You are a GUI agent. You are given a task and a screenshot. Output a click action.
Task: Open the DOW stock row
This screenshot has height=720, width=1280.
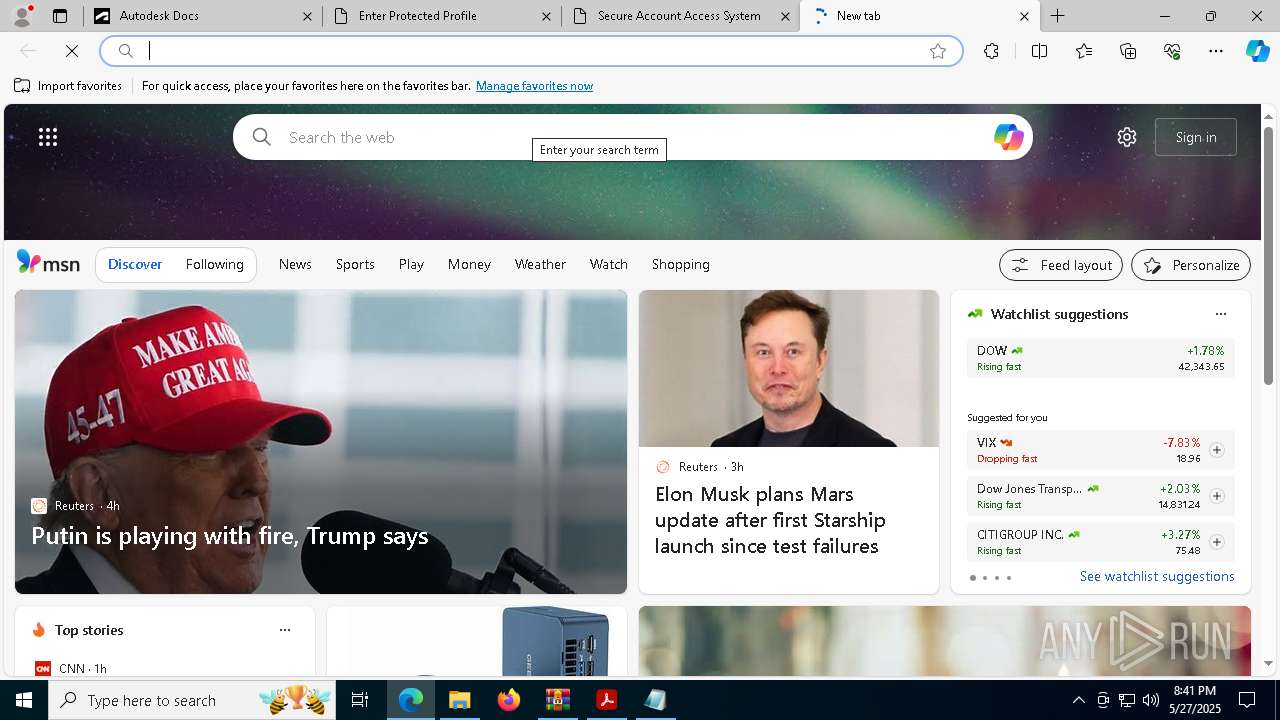[1100, 358]
